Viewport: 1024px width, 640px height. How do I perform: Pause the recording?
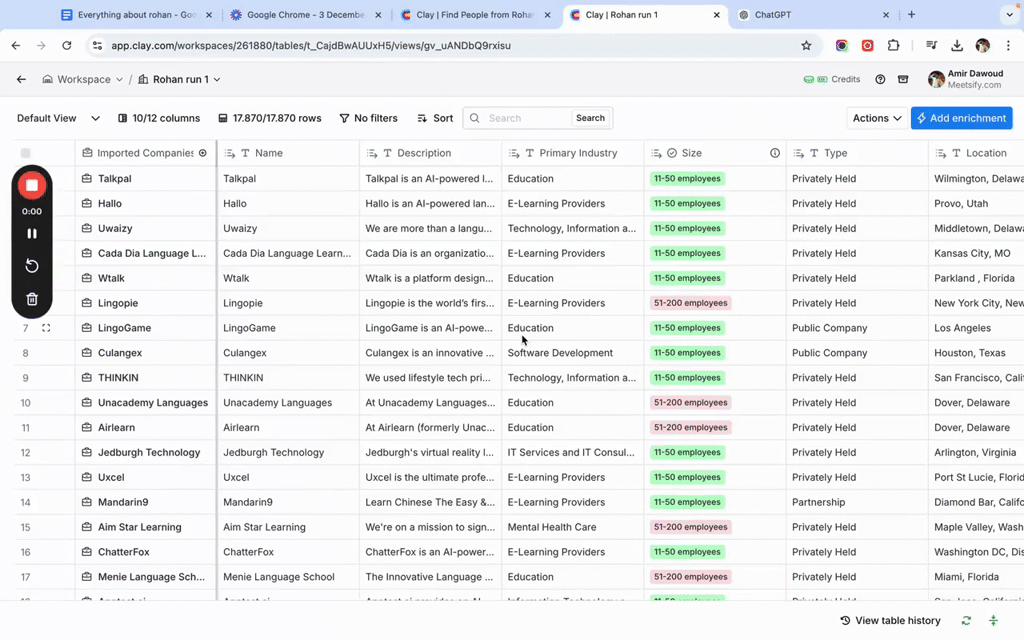(x=32, y=234)
